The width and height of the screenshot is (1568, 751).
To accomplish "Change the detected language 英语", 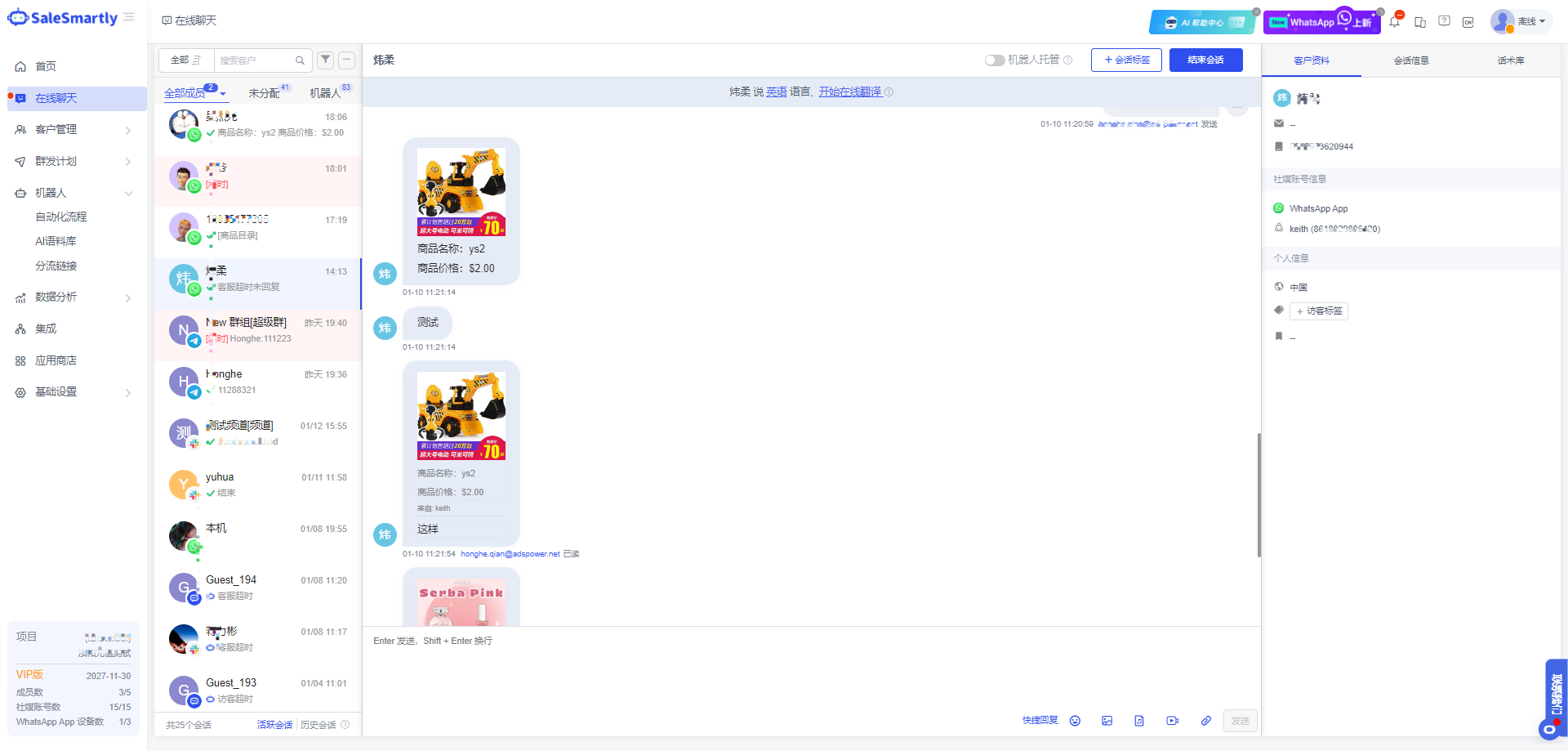I will coord(777,92).
